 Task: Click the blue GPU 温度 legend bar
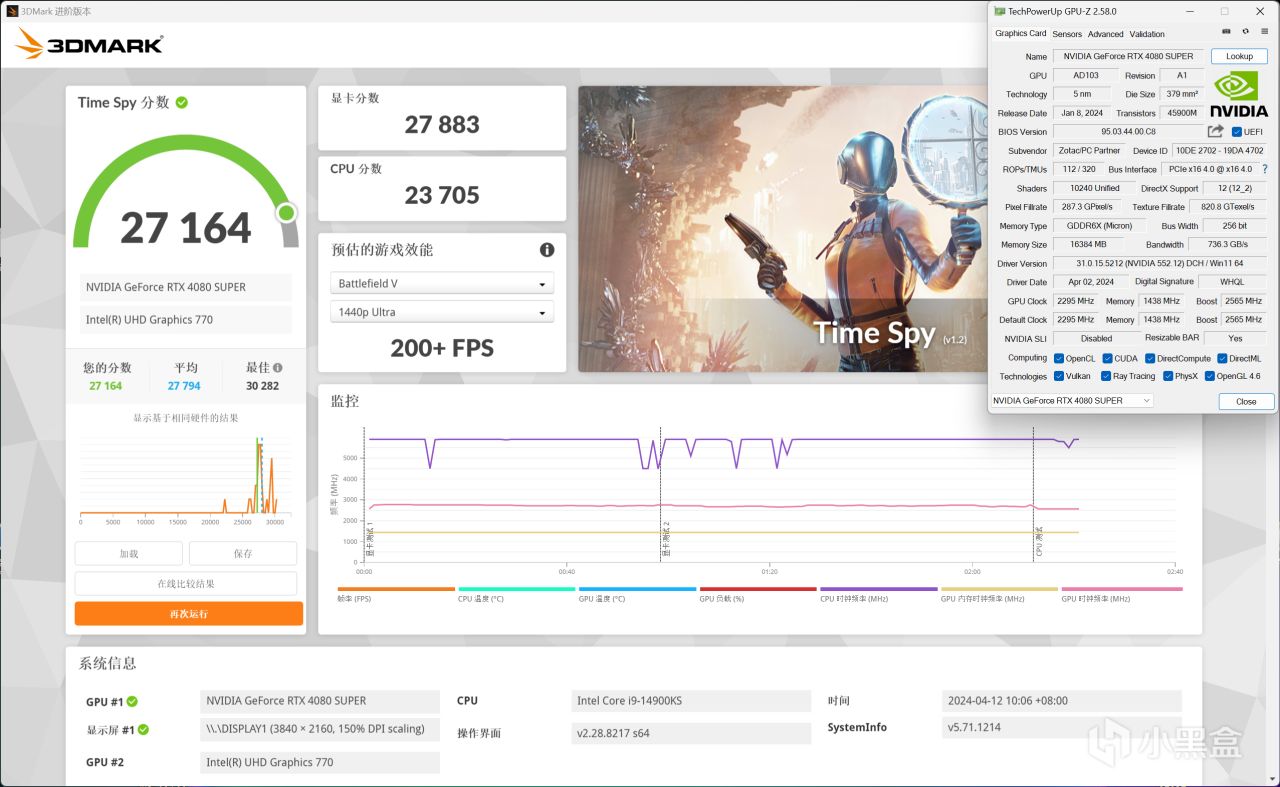[637, 589]
